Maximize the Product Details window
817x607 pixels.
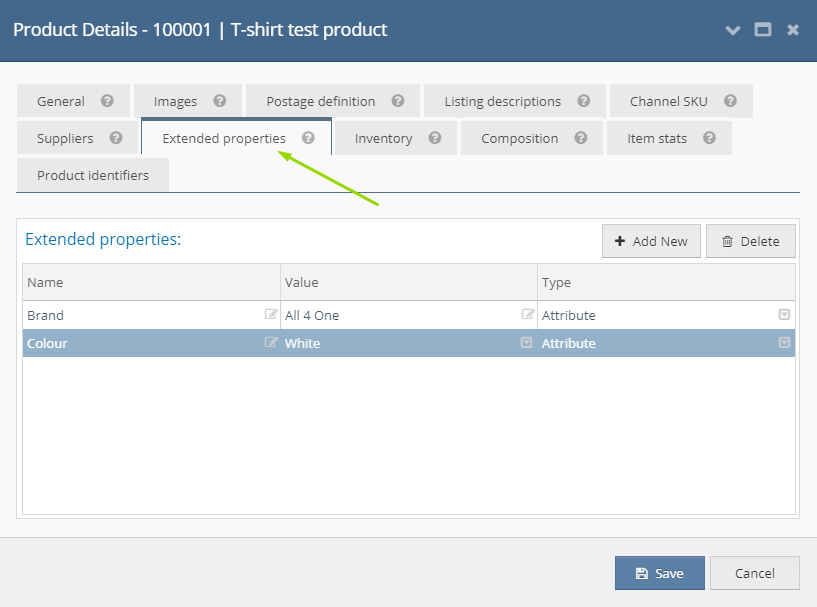762,30
